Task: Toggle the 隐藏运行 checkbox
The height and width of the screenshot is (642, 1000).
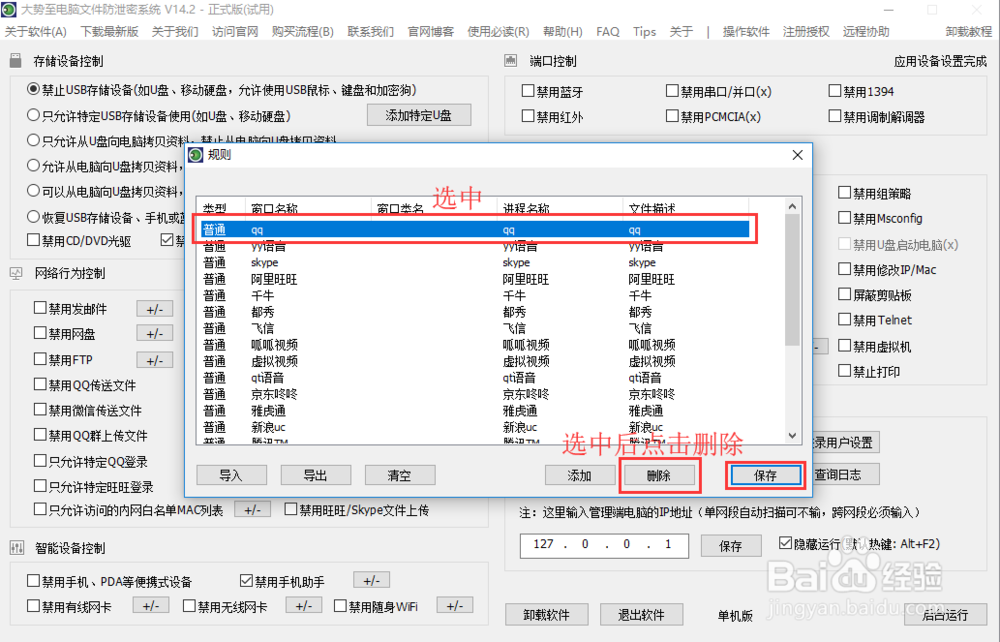Action: tap(783, 543)
